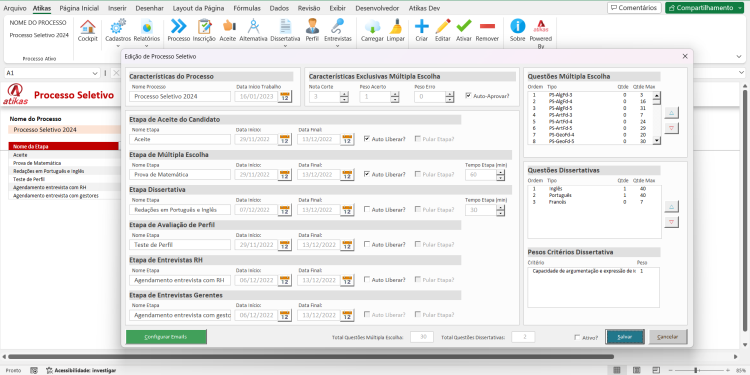Screen dimensions: 750x375
Task: Click the Nome Processo input field
Action: [x=180, y=97]
